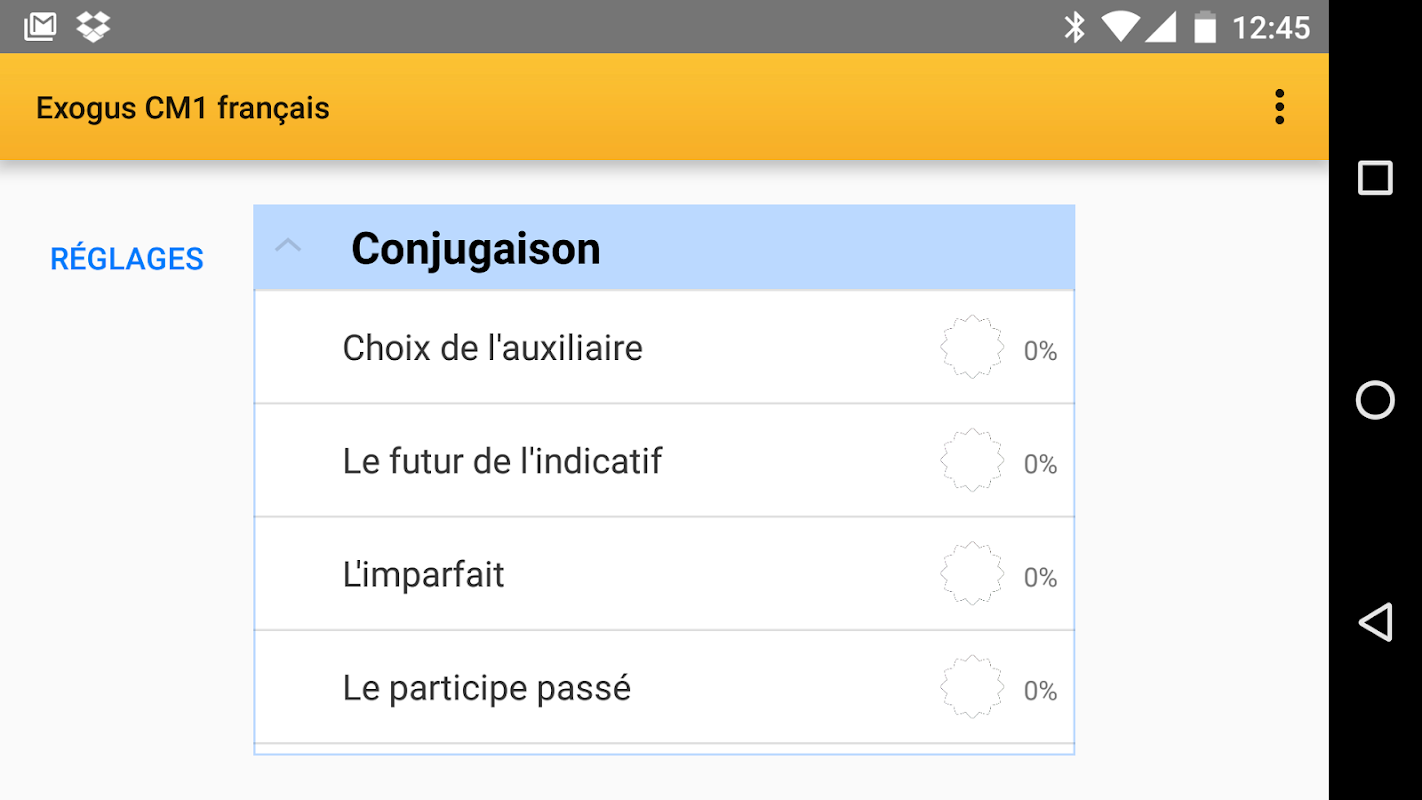The image size is (1422, 800).
Task: Click the Dropbox notification icon in status bar
Action: click(93, 27)
